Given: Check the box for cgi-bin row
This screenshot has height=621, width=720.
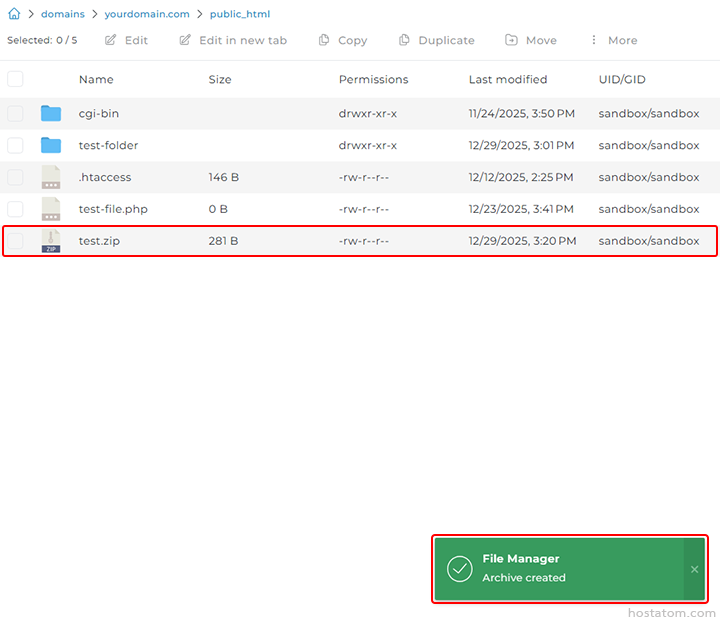Looking at the screenshot, I should point(15,113).
